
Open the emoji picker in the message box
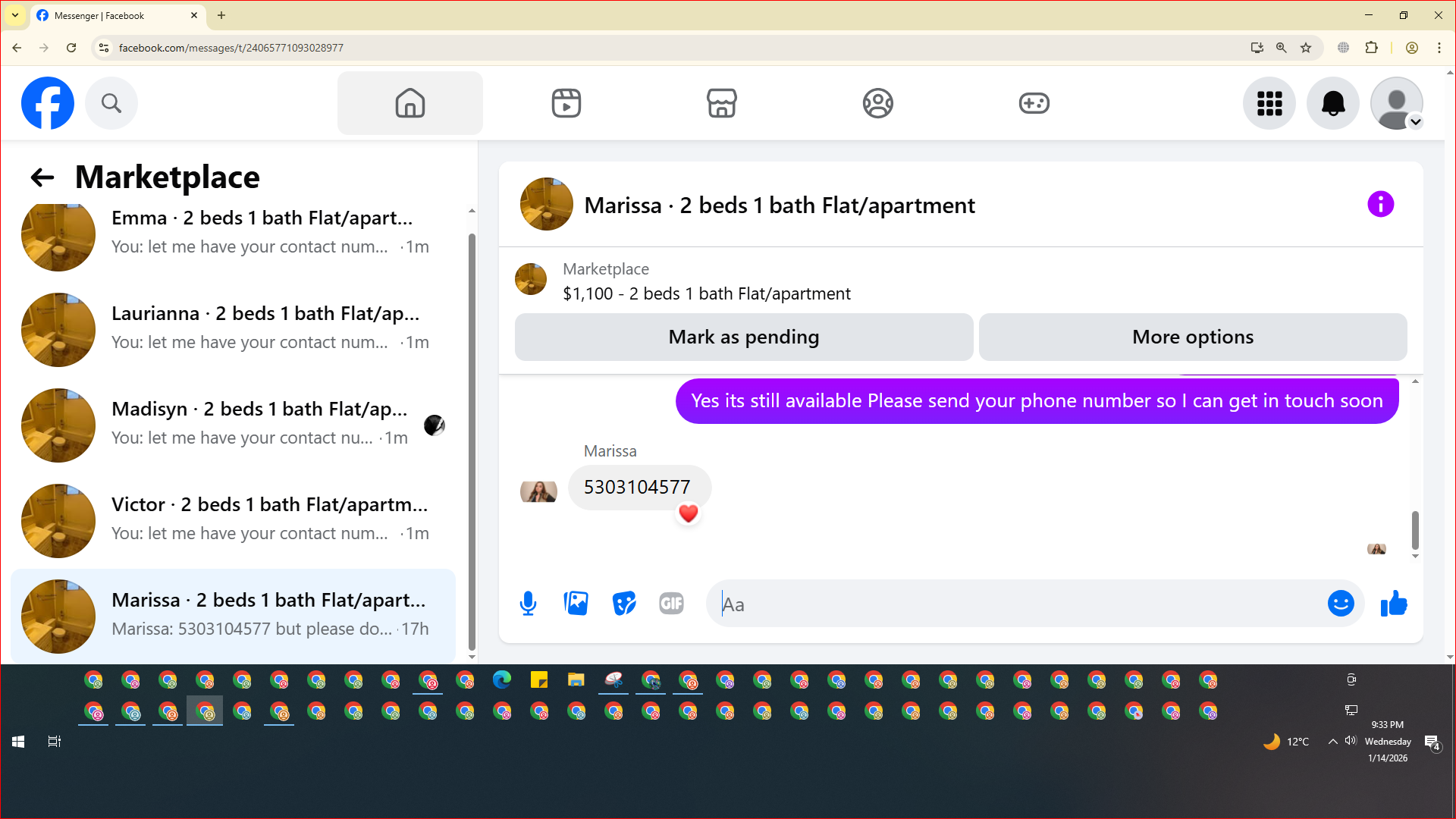1340,604
